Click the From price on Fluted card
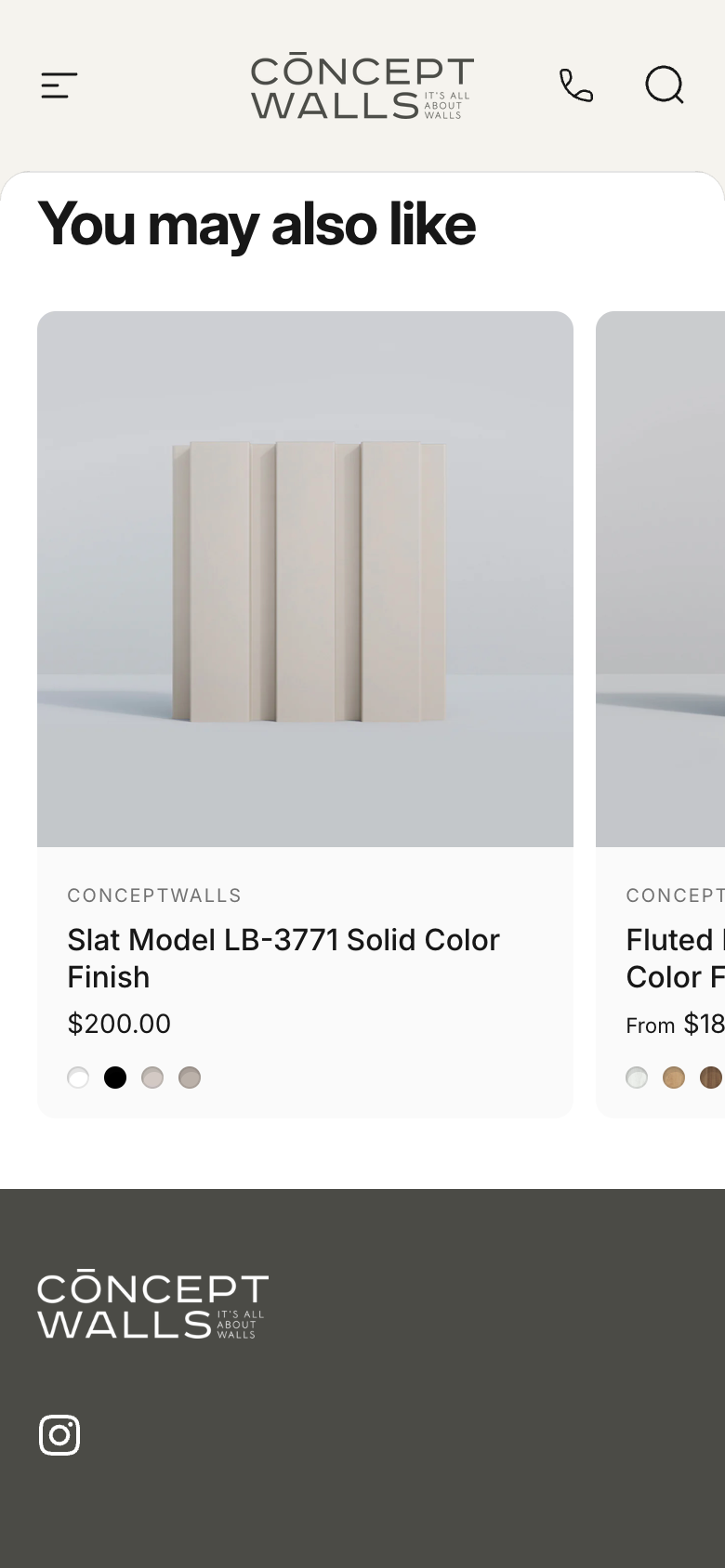Screen dimensions: 725x1568 tap(675, 1025)
